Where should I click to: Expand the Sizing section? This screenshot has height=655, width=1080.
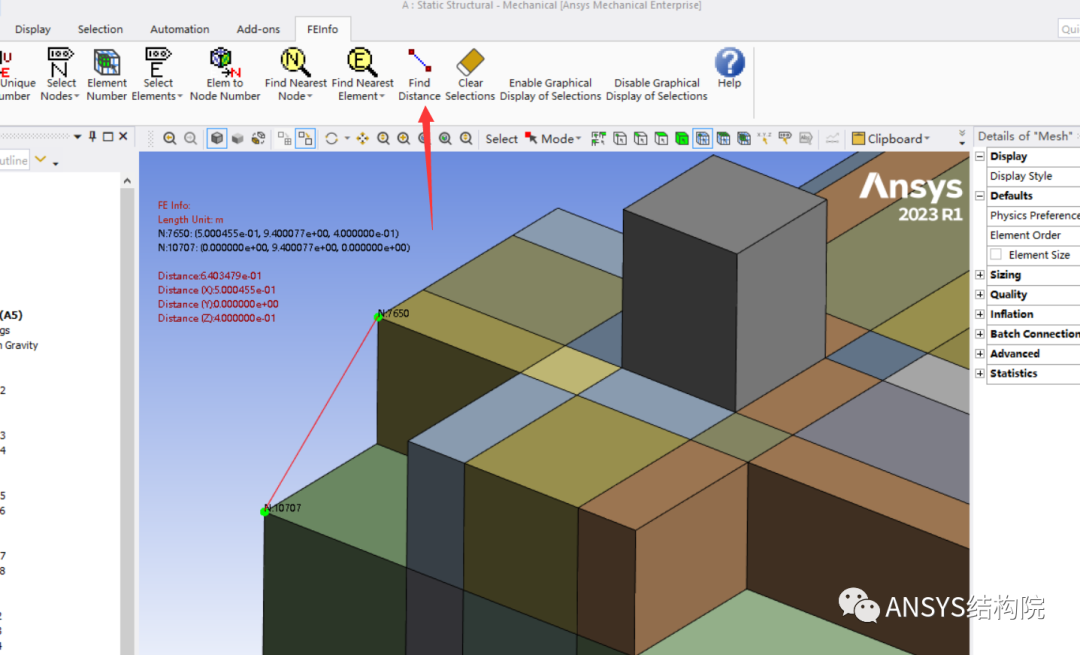click(979, 275)
